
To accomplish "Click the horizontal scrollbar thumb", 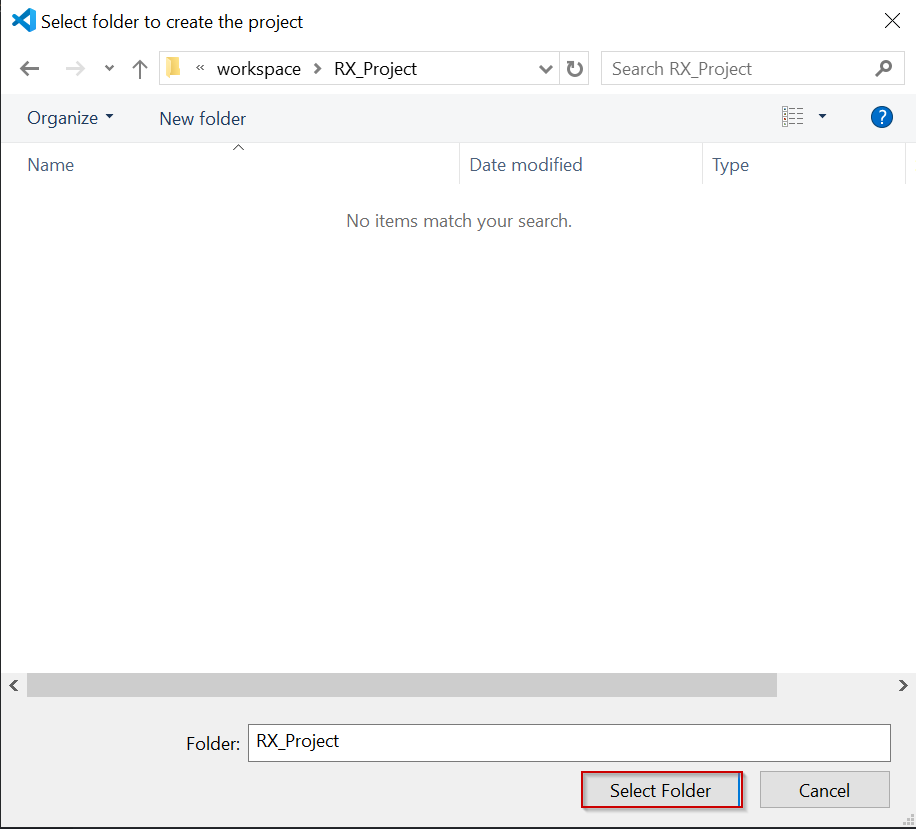I will (402, 685).
